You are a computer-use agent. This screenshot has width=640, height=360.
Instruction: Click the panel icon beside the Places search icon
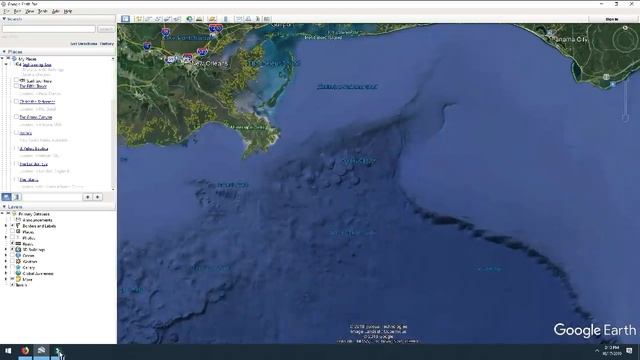tap(17, 197)
